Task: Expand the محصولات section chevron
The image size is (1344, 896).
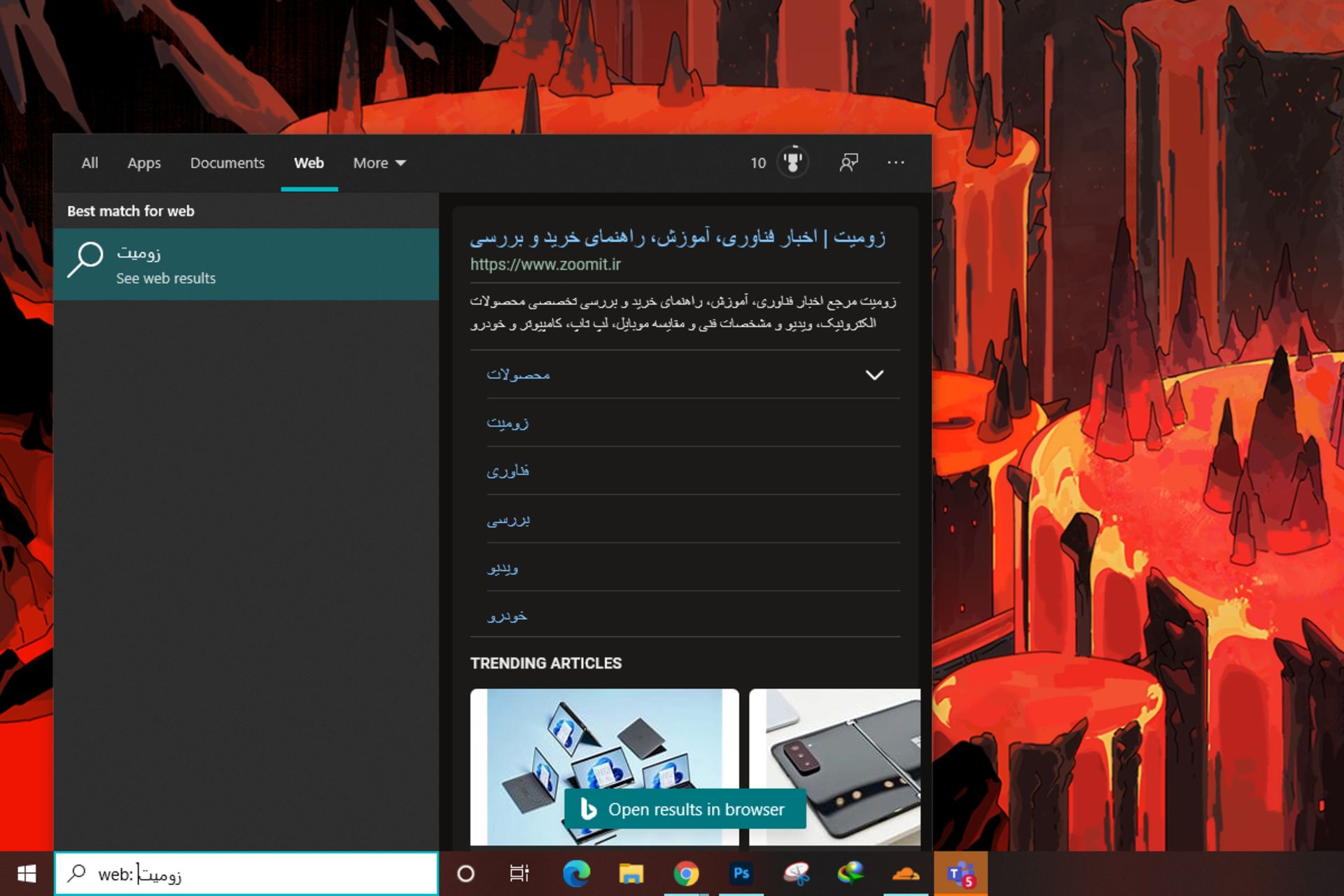Action: coord(874,375)
